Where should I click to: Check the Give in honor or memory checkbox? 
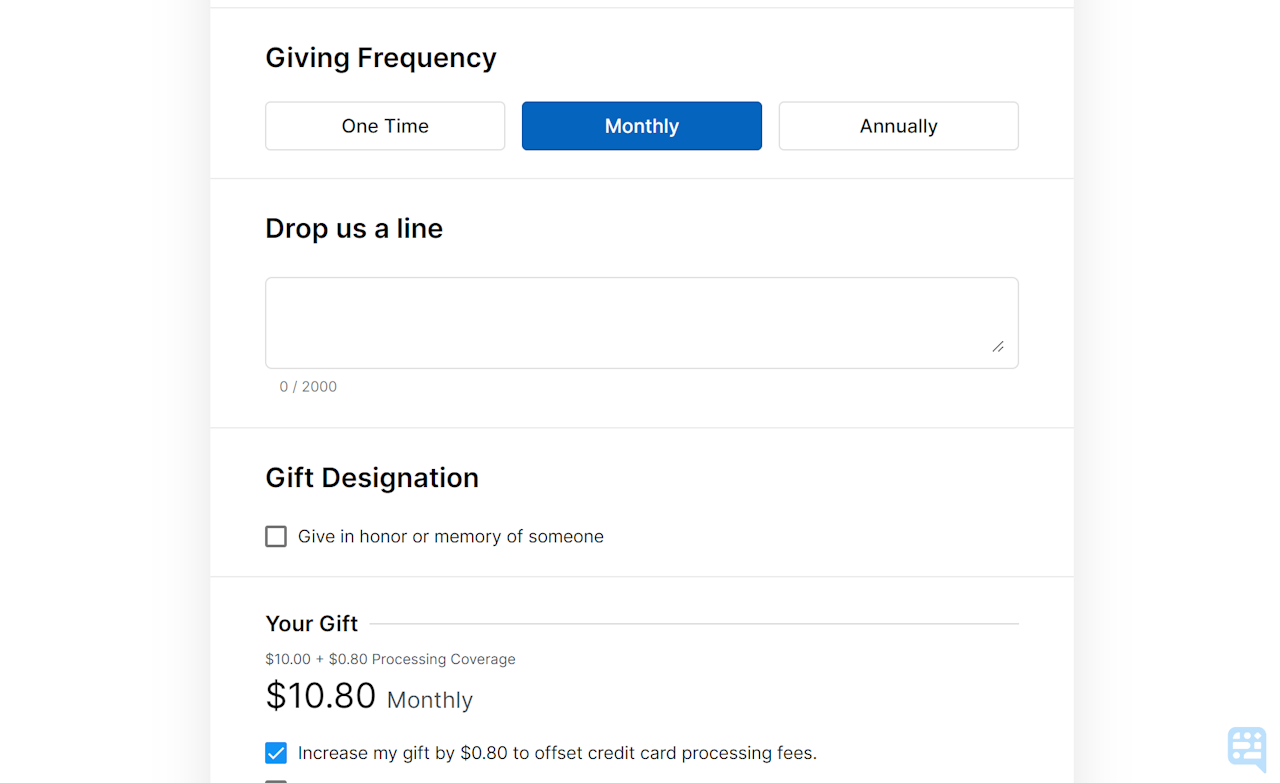pyautogui.click(x=276, y=536)
